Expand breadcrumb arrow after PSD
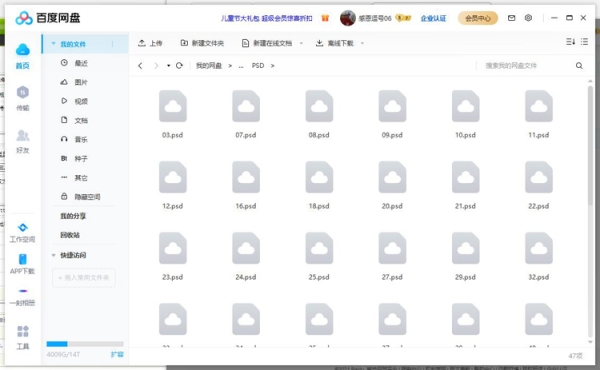 [272, 66]
